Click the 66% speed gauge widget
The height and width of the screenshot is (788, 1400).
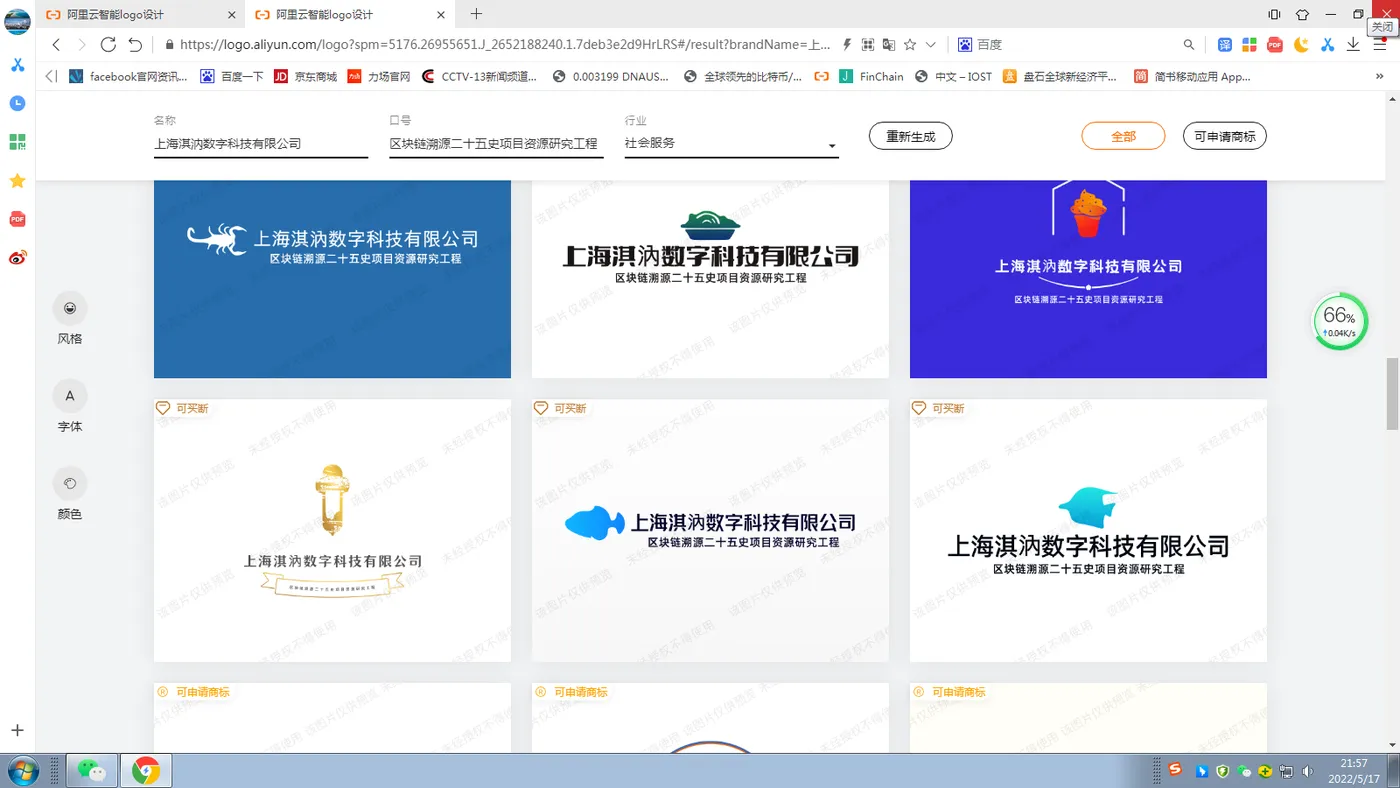[1340, 322]
